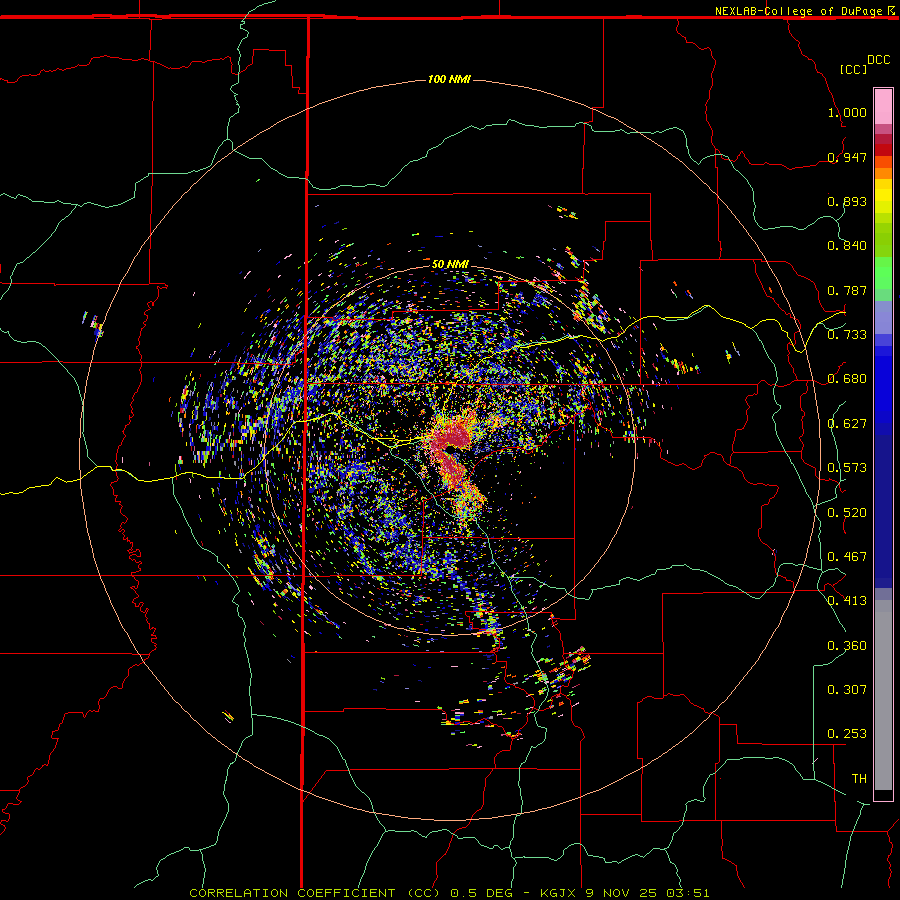Click the [CC] units label
Viewport: 900px width, 900px height.
point(853,69)
